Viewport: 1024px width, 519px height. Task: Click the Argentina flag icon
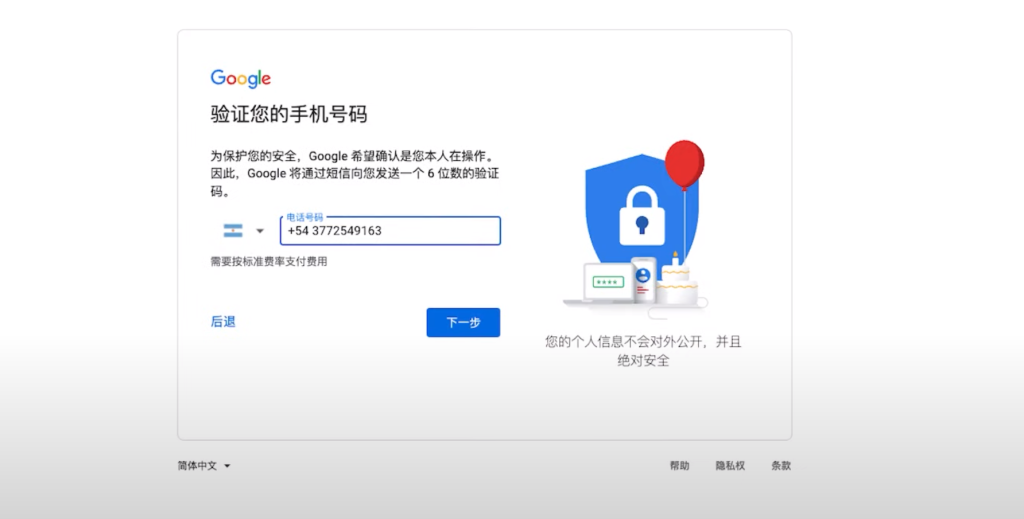pos(233,230)
